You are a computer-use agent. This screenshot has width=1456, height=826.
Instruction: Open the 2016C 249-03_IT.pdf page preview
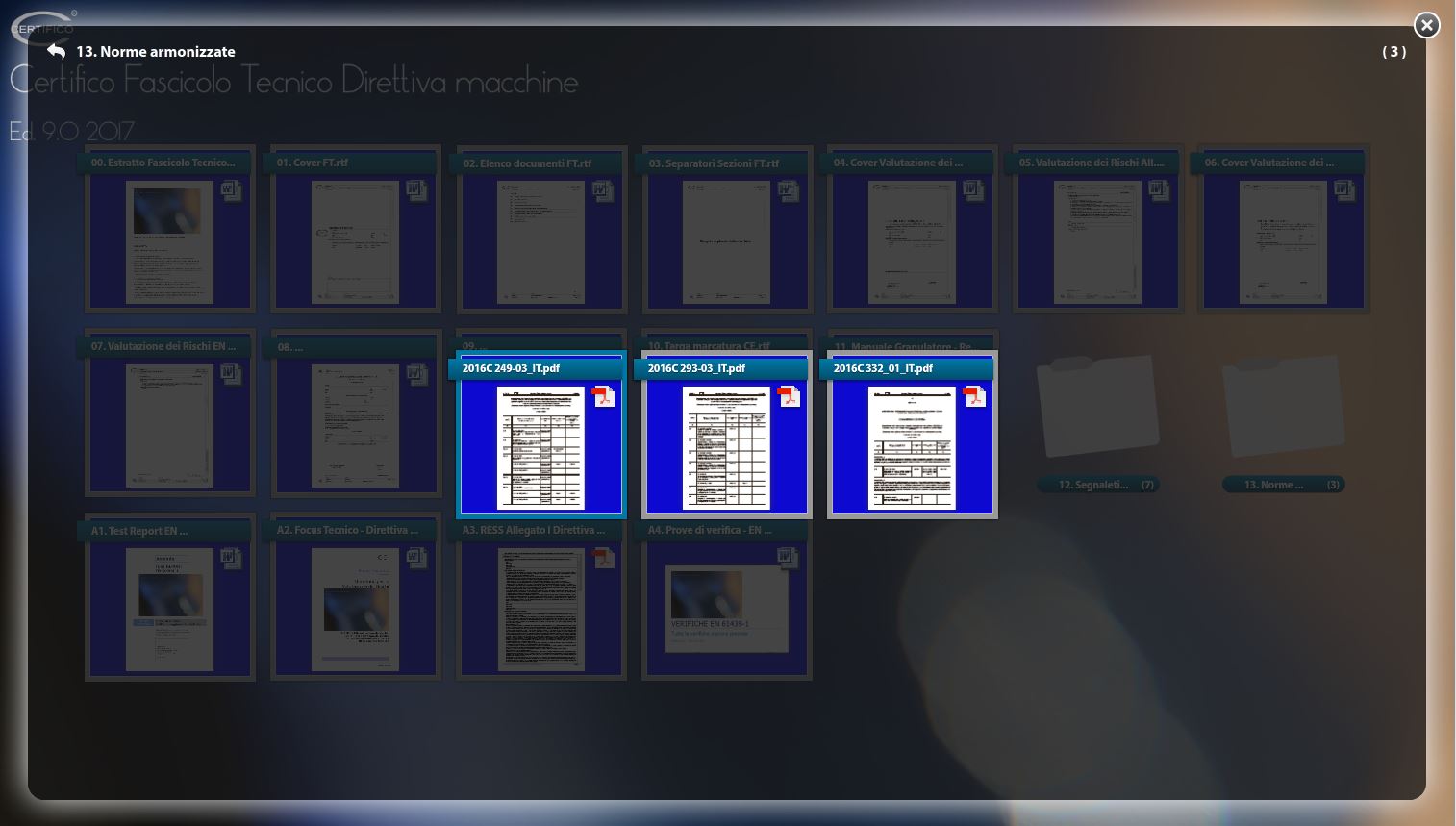[540, 447]
